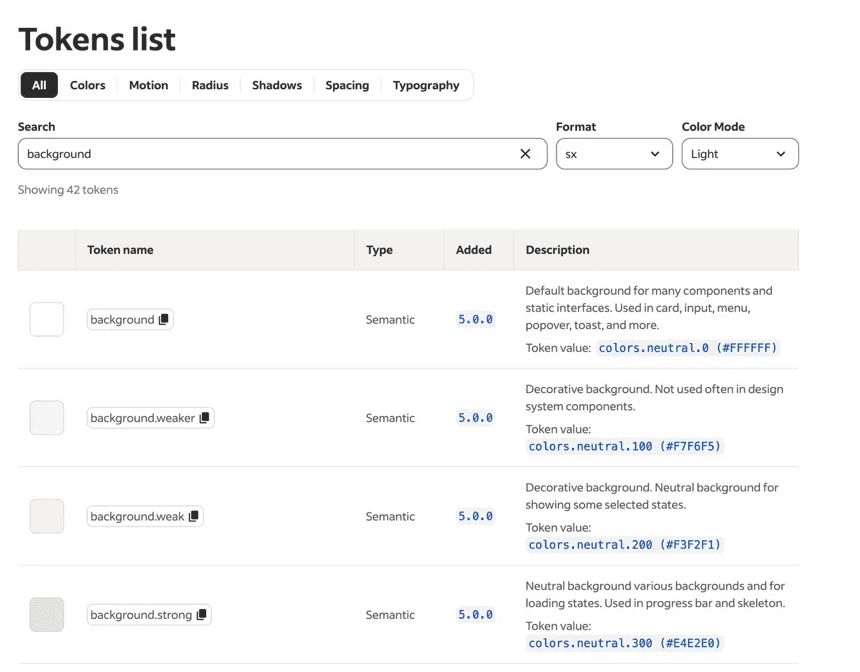Click the white background color swatch

[x=47, y=320]
